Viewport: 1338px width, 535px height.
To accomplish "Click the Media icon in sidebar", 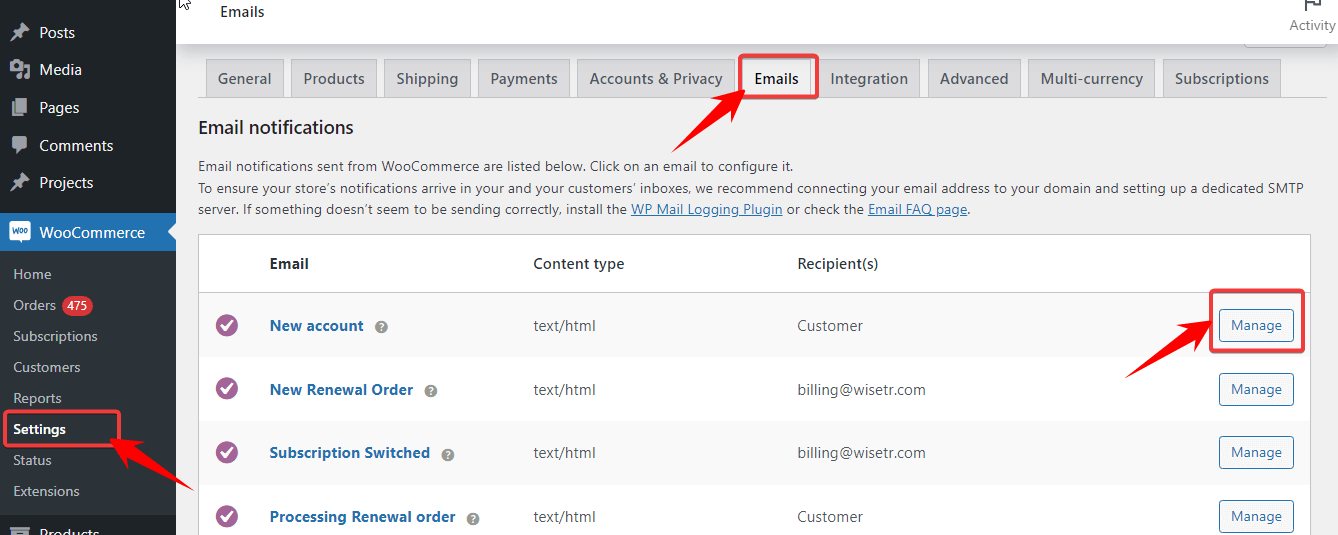I will pos(19,70).
